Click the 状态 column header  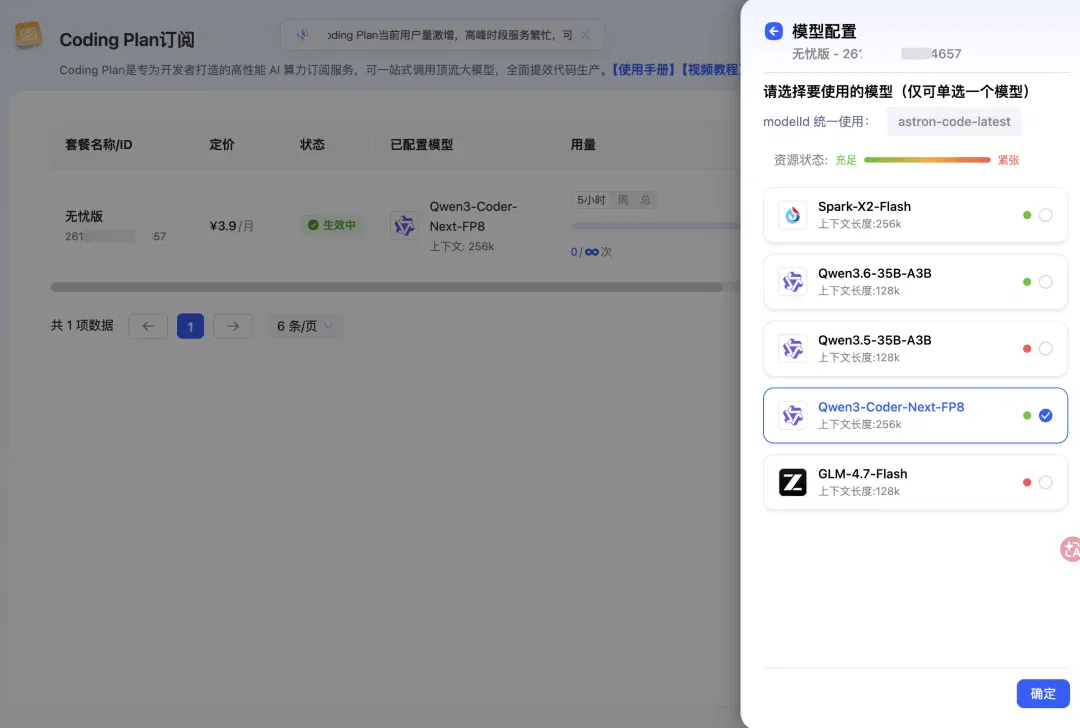coord(312,145)
